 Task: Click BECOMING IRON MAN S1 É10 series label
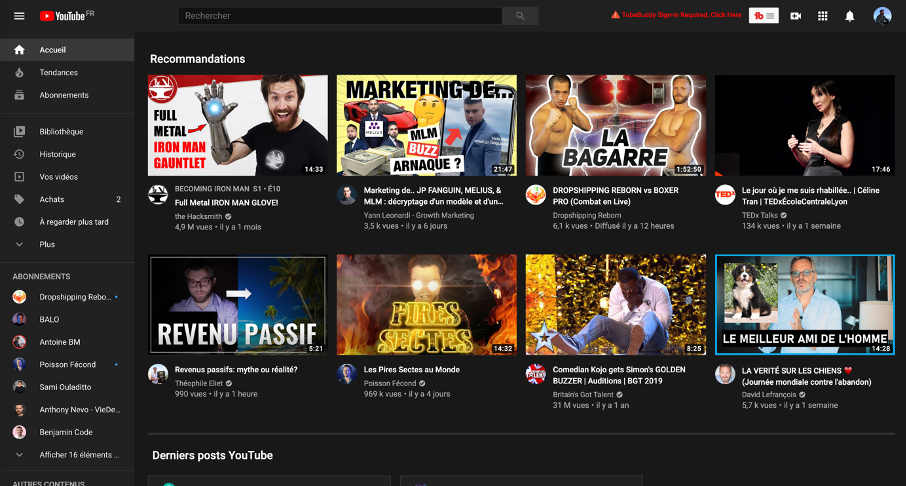228,188
